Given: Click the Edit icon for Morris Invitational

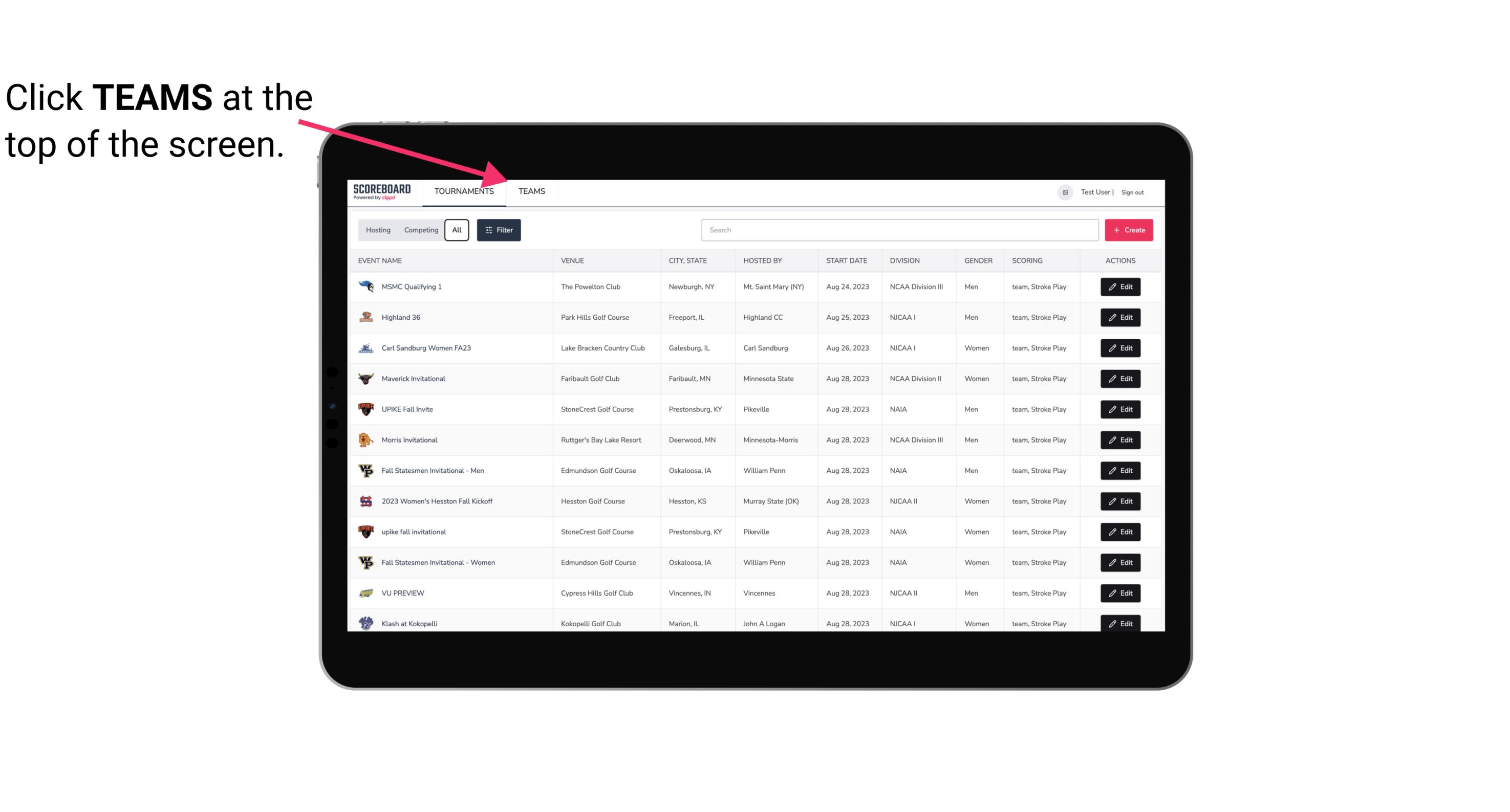Looking at the screenshot, I should (1121, 440).
